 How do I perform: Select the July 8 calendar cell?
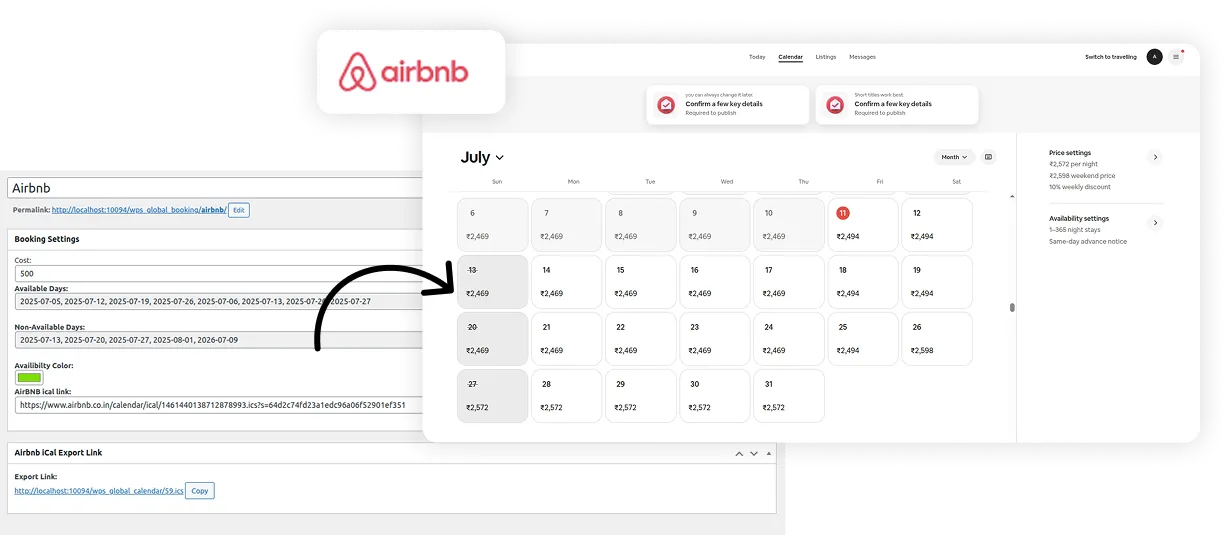click(640, 225)
